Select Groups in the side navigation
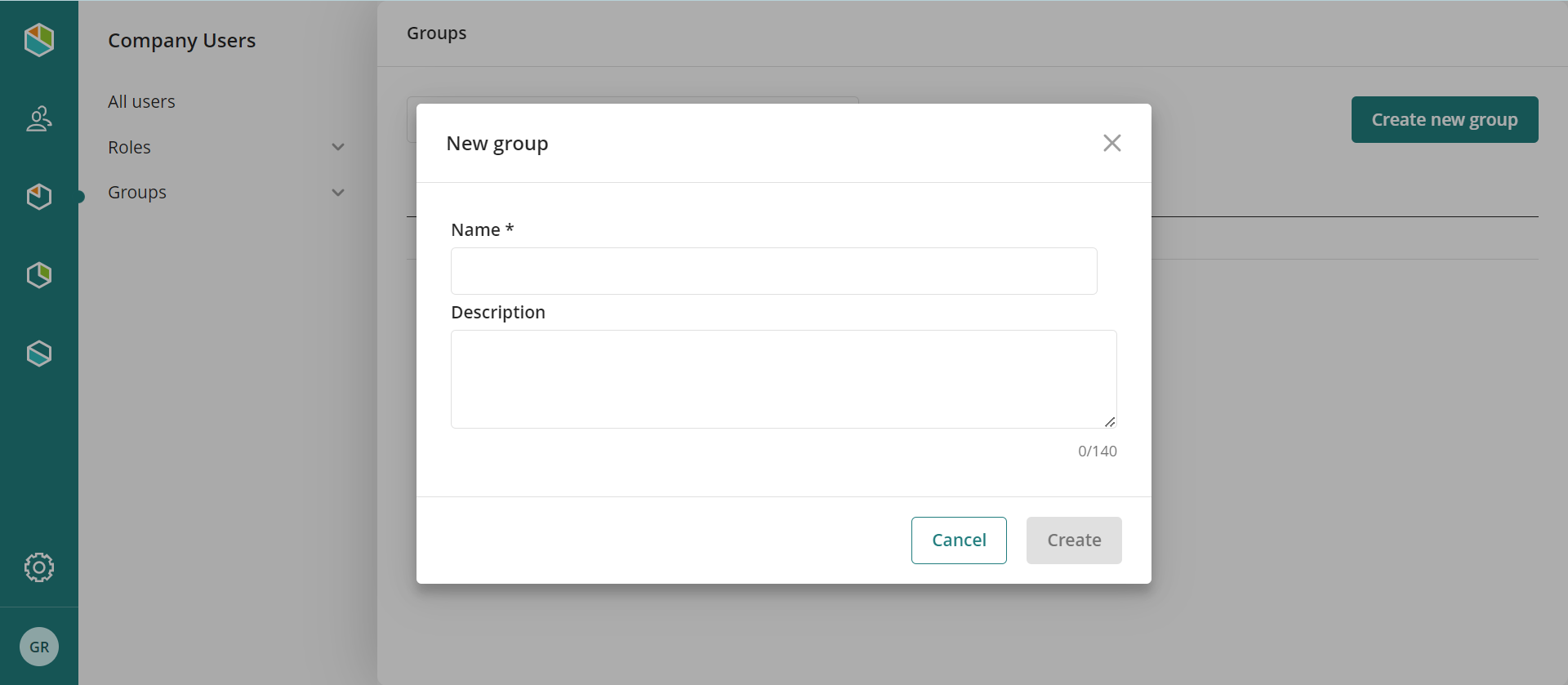Screen dimensions: 1568x685 point(137,193)
